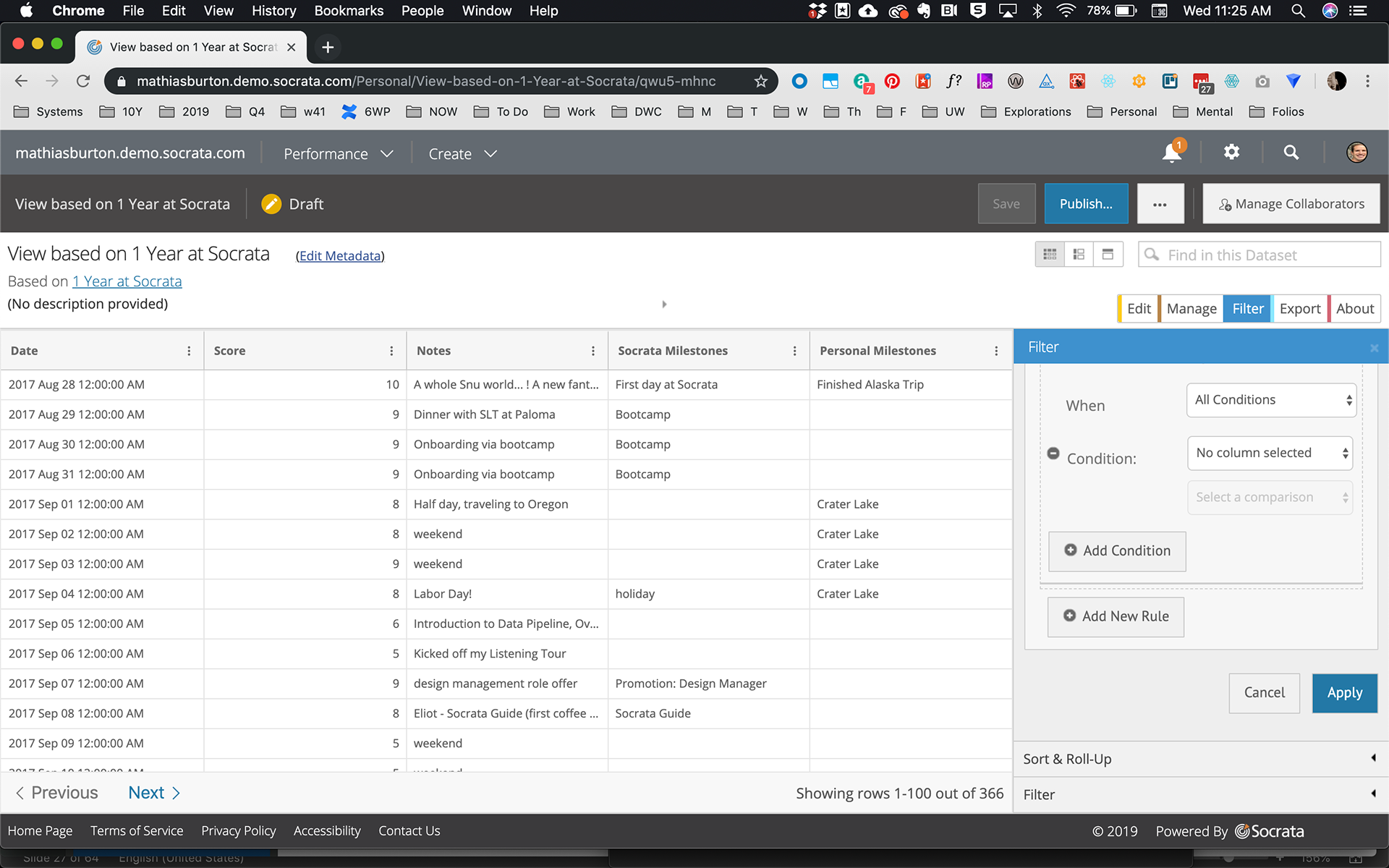Open Chrome three-dot menu
The width and height of the screenshot is (1389, 868).
(1367, 81)
